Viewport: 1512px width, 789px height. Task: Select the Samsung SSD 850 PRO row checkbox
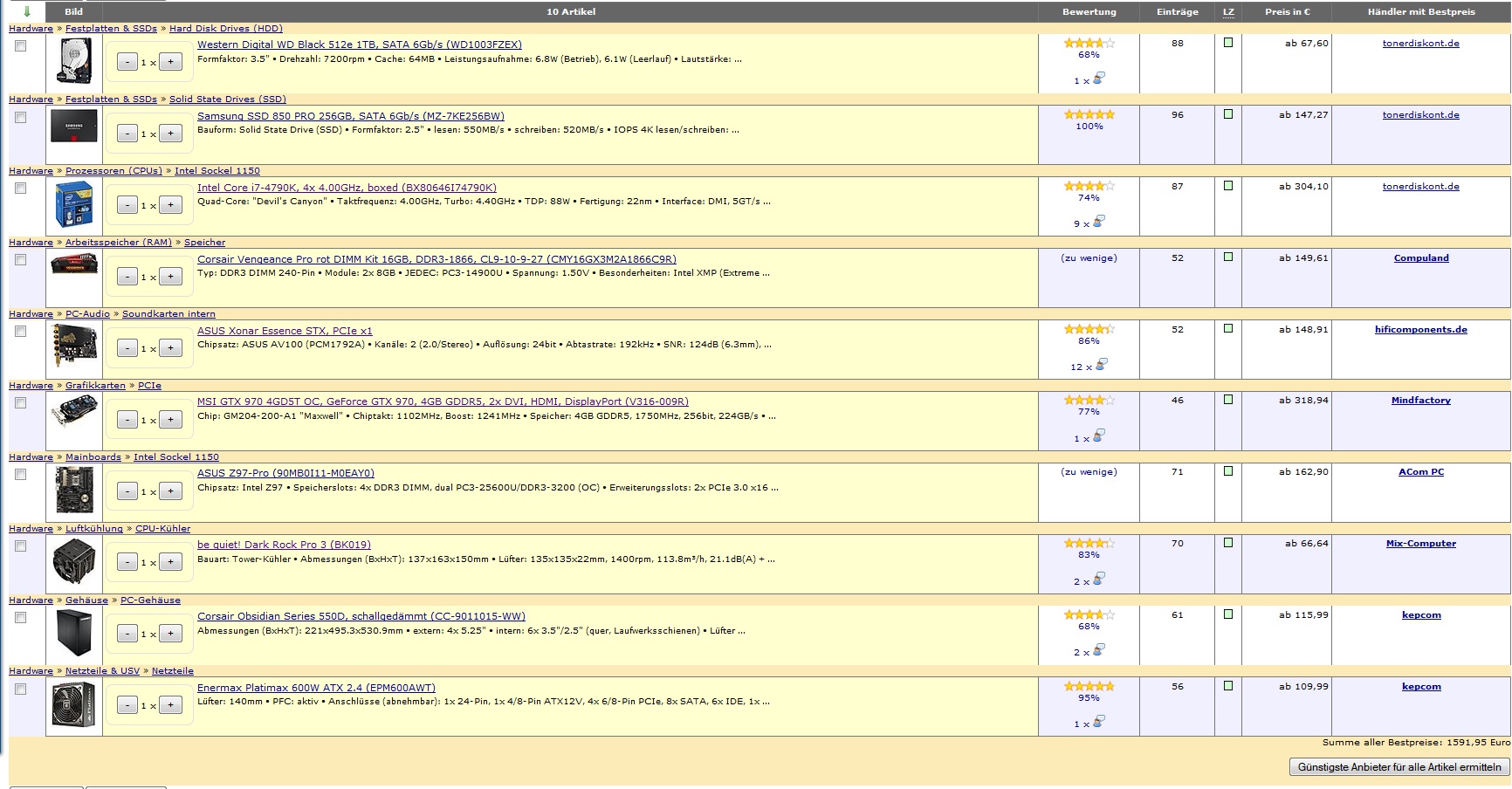[21, 118]
